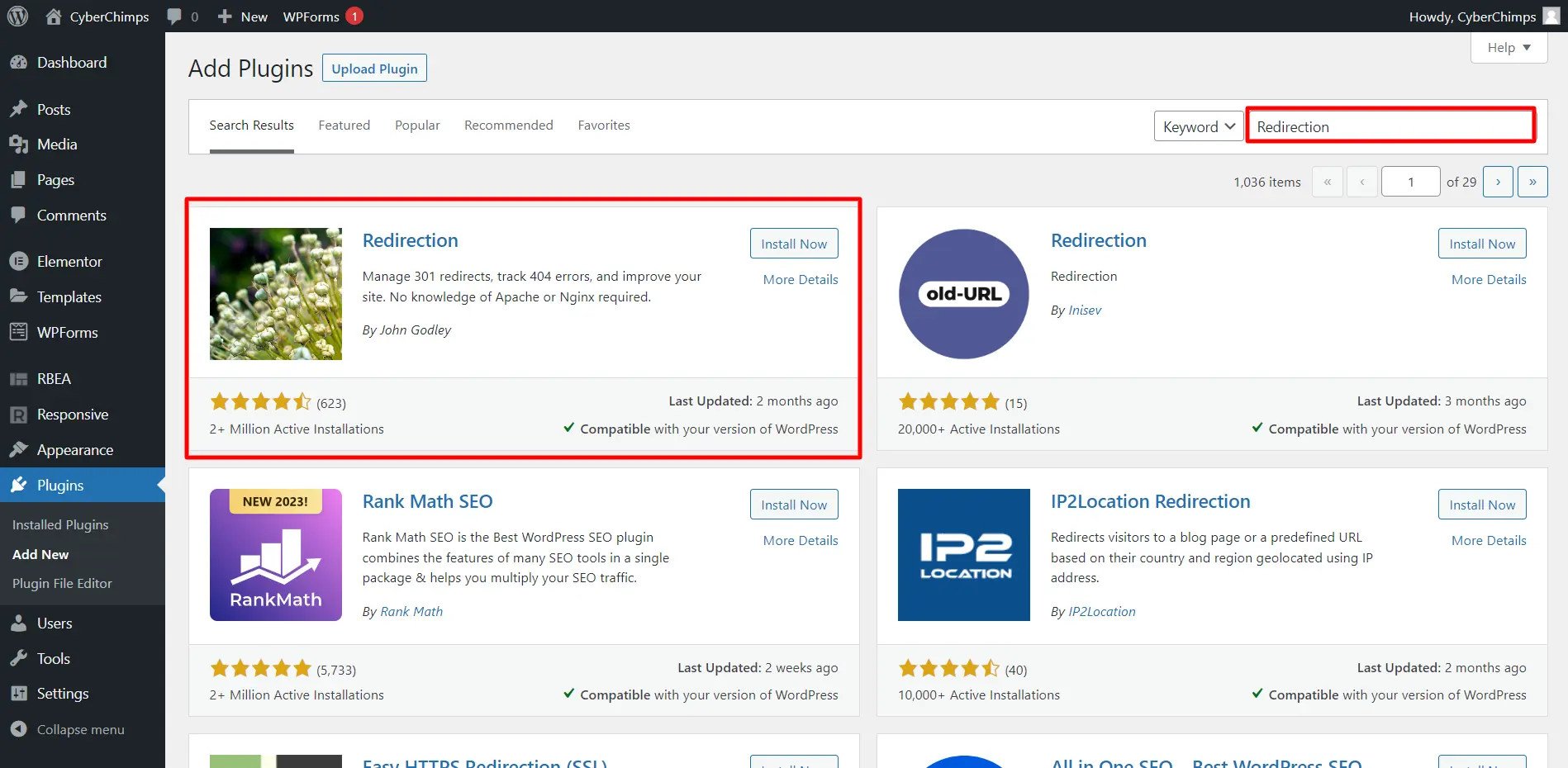Install Rank Math SEO plugin
Screen dimensions: 1568x768
(794, 505)
